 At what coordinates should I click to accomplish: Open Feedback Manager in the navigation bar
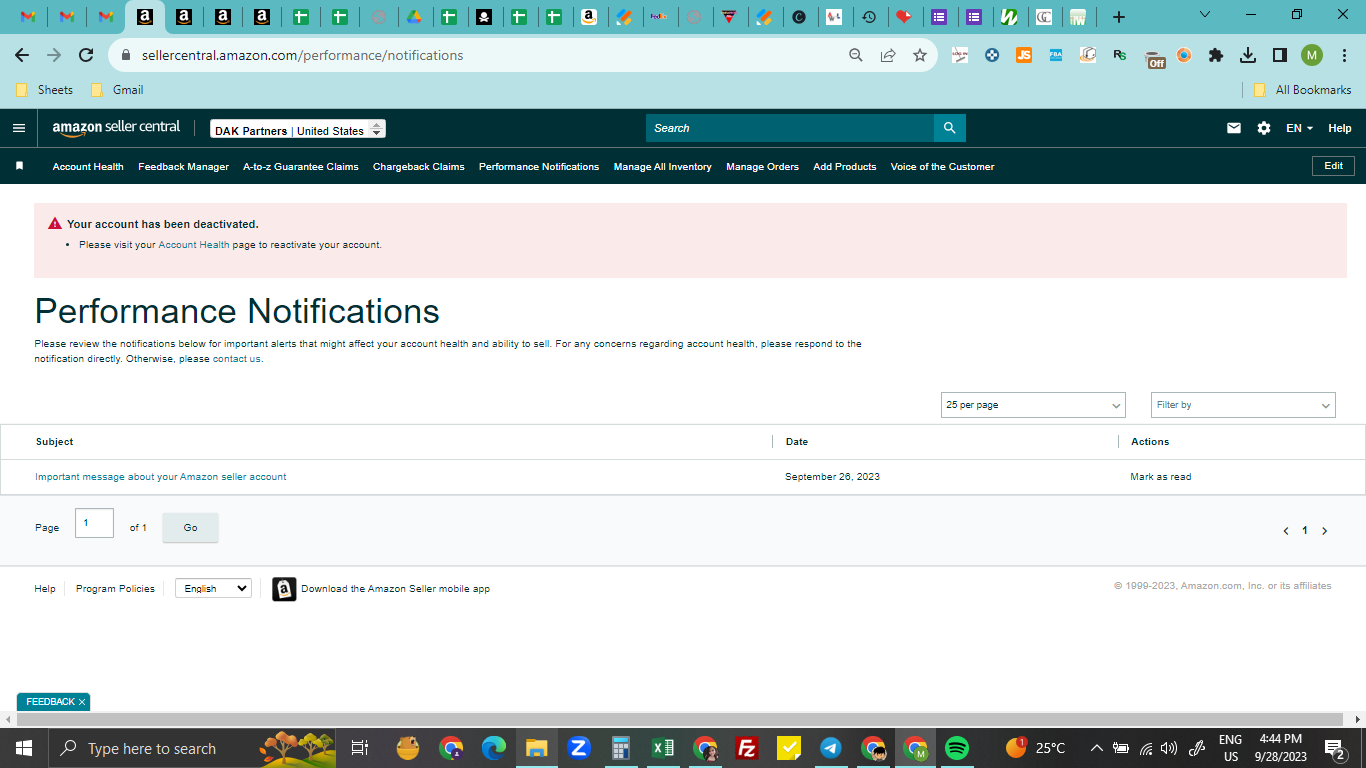183,167
